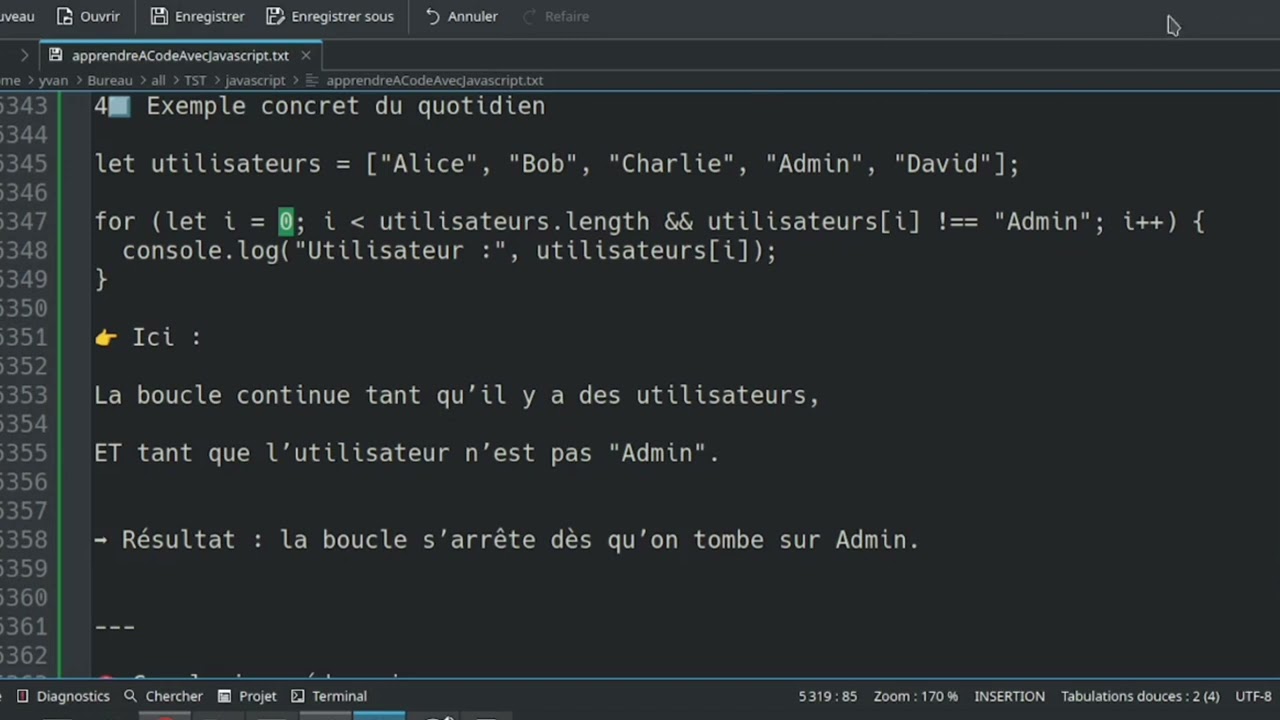
Task: Click i++ in the for loop
Action: [1143, 222]
